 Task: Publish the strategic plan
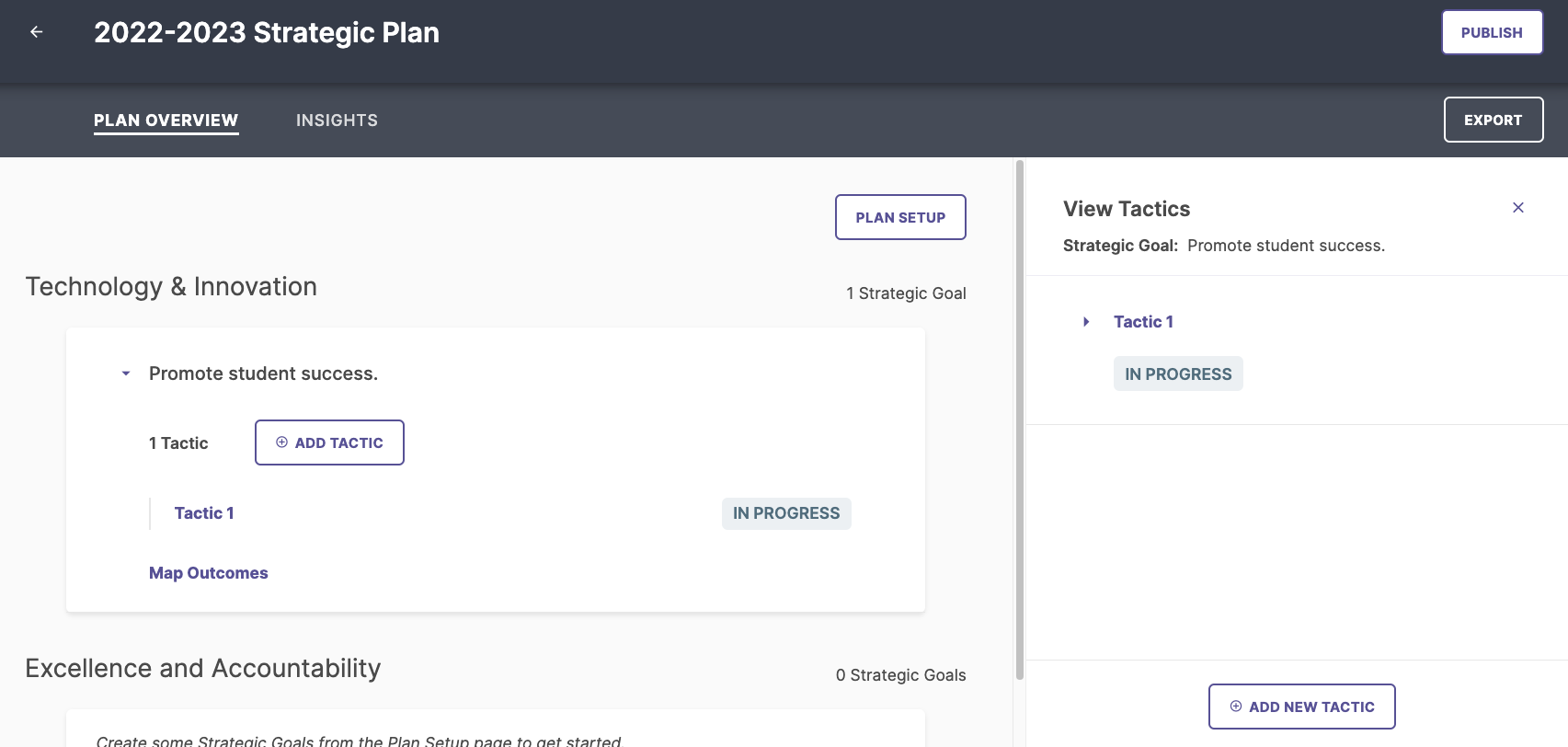1492,32
